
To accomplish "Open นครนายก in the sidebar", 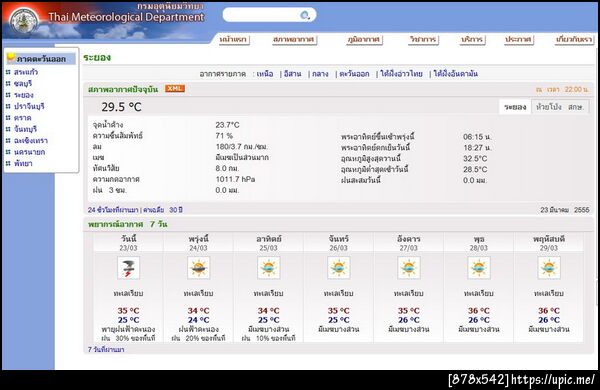I will [29, 152].
